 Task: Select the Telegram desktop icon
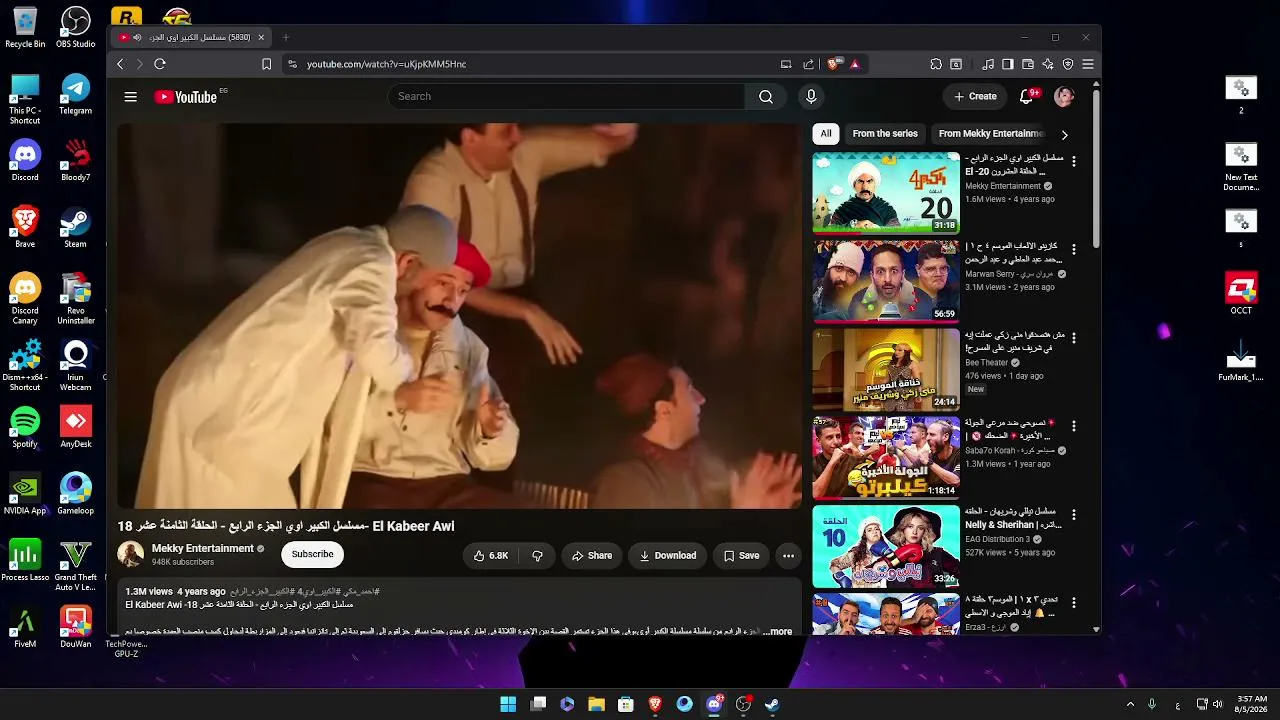pyautogui.click(x=75, y=94)
